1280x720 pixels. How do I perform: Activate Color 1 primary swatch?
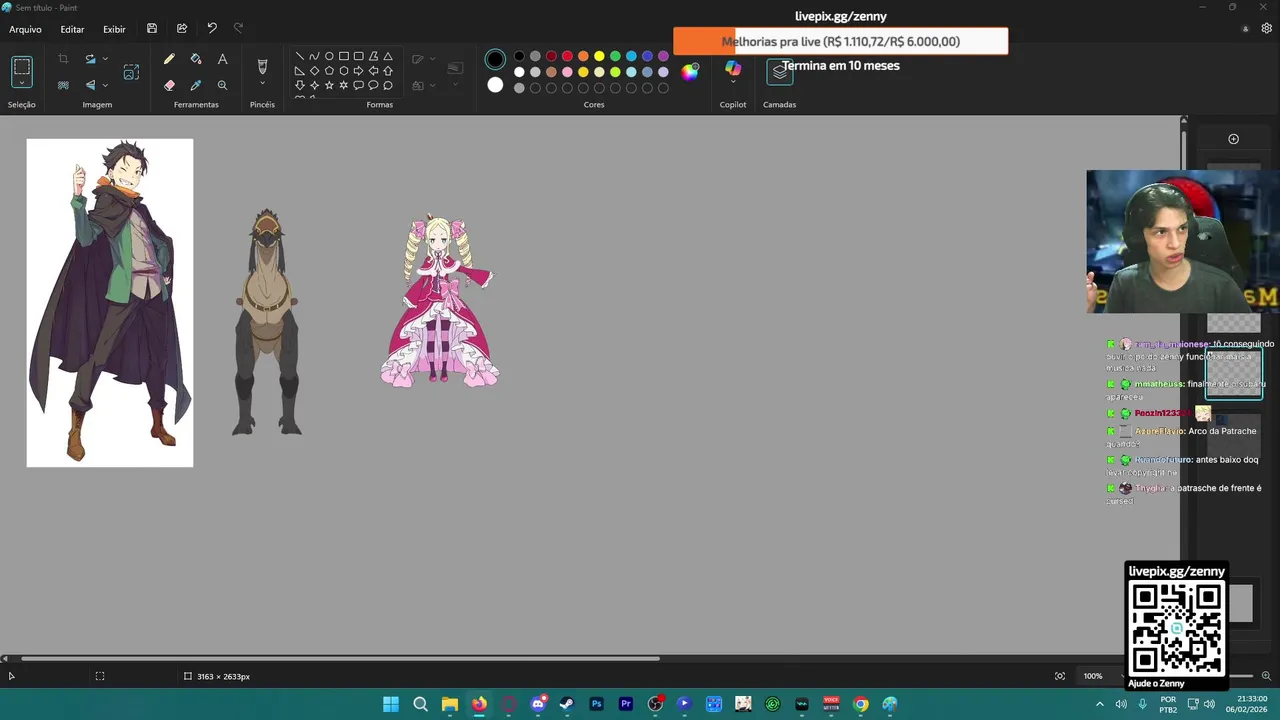(495, 60)
